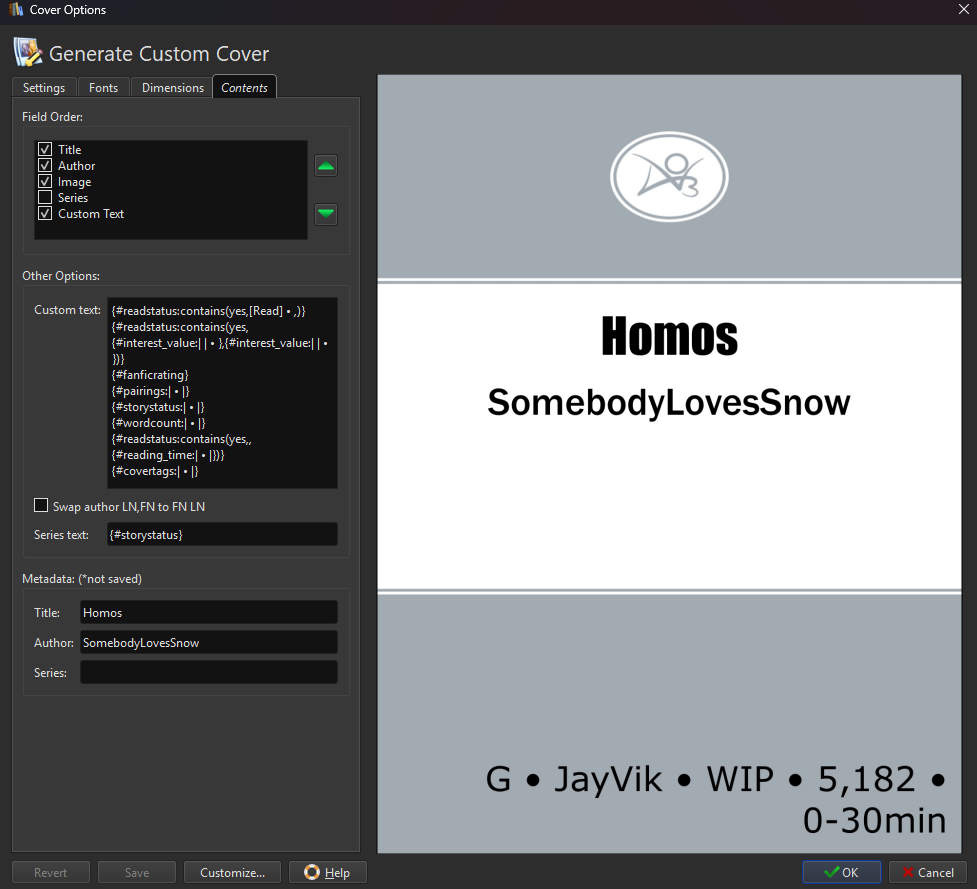The width and height of the screenshot is (977, 889).
Task: Click the Homos title on cover preview
Action: (669, 336)
